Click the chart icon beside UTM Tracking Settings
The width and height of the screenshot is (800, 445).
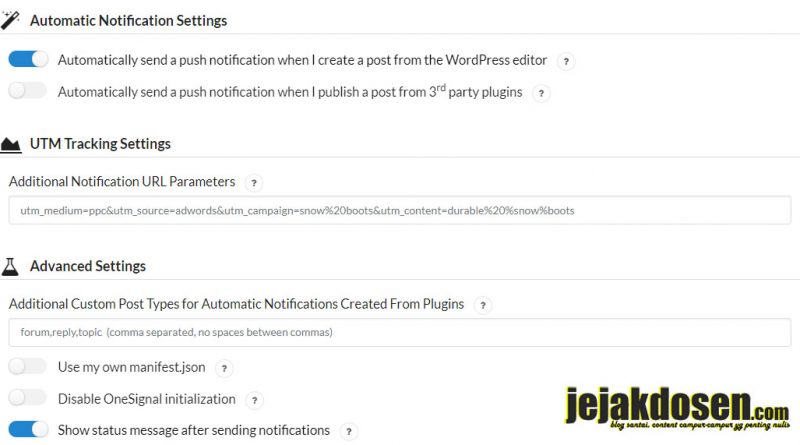point(10,144)
